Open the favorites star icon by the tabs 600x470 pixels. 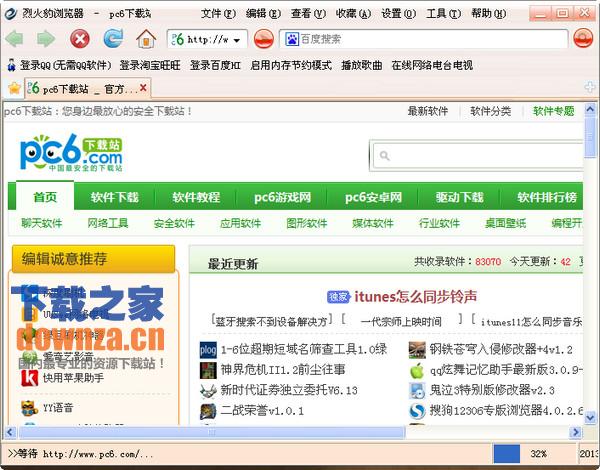click(x=14, y=88)
